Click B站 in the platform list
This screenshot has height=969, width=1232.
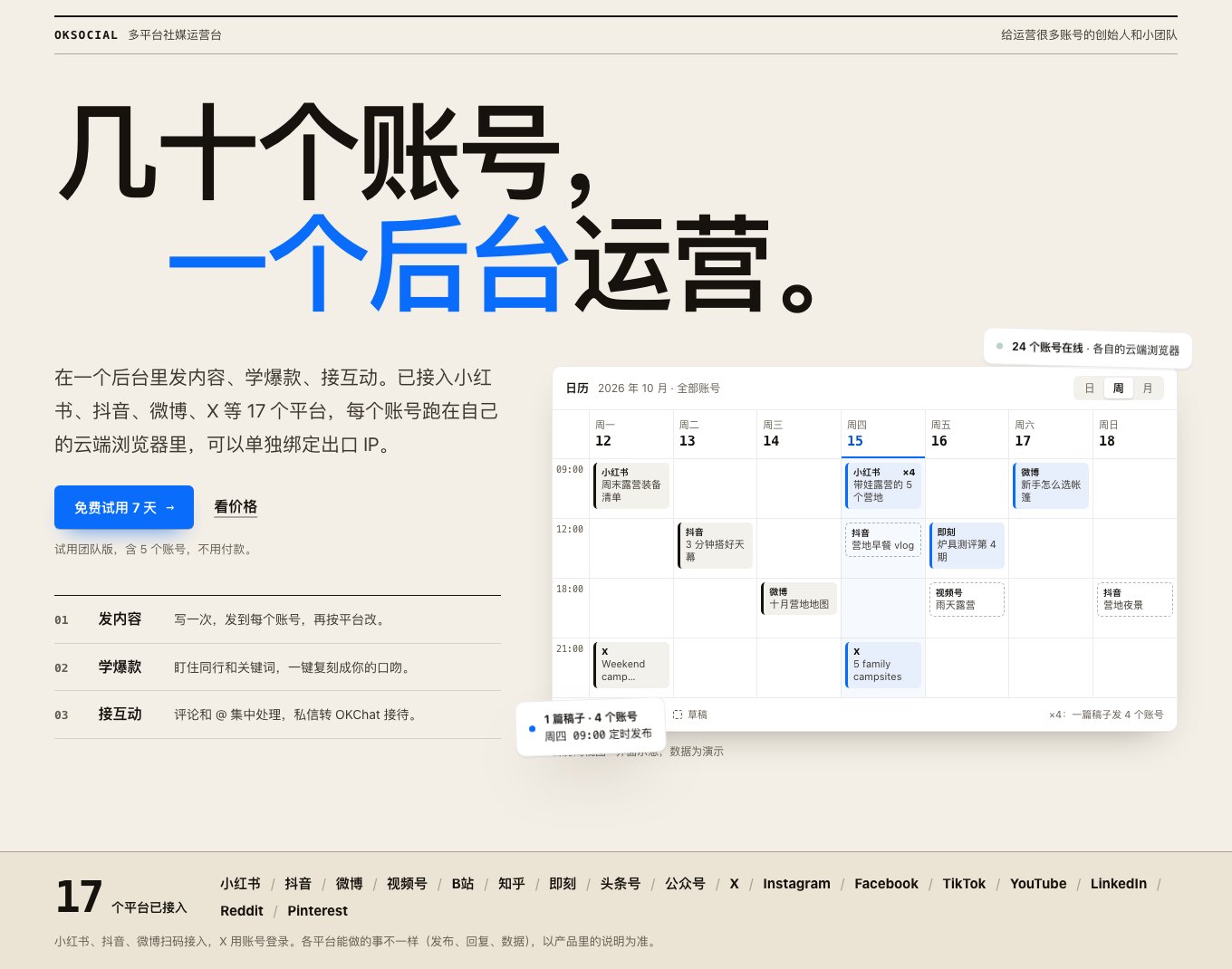click(463, 884)
